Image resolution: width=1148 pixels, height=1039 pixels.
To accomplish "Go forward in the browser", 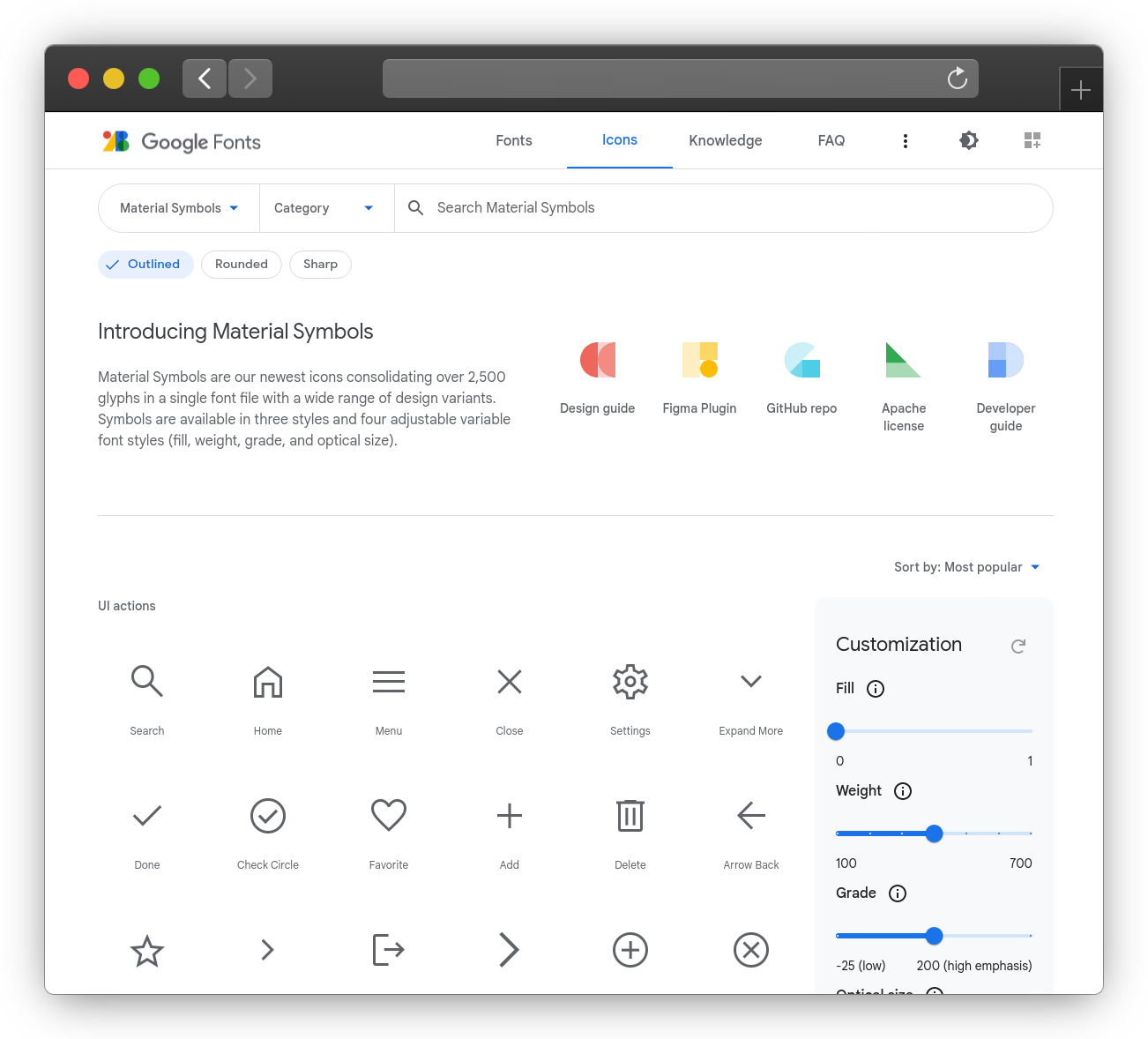I will (x=250, y=78).
